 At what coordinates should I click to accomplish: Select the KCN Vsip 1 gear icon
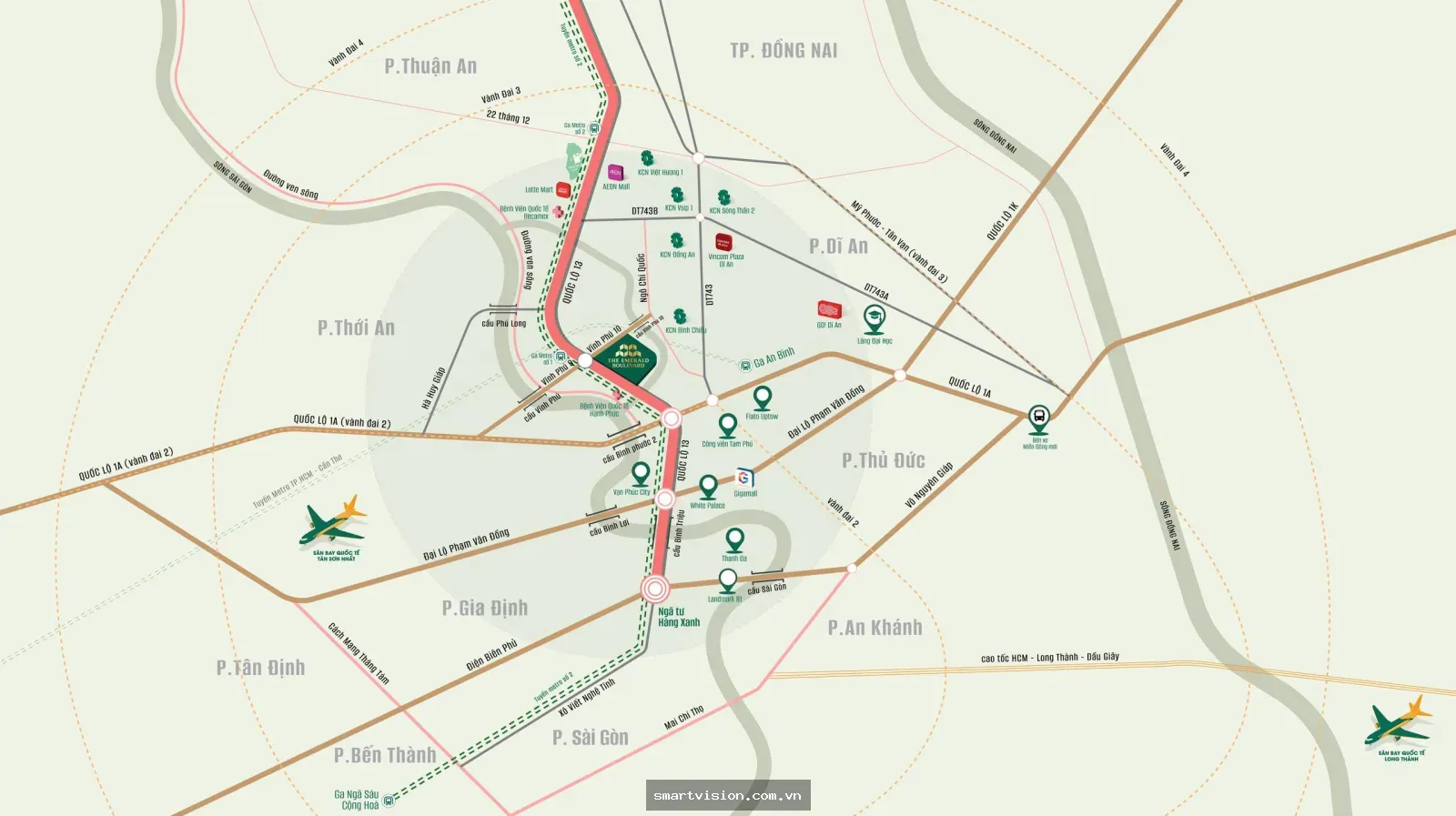(677, 195)
